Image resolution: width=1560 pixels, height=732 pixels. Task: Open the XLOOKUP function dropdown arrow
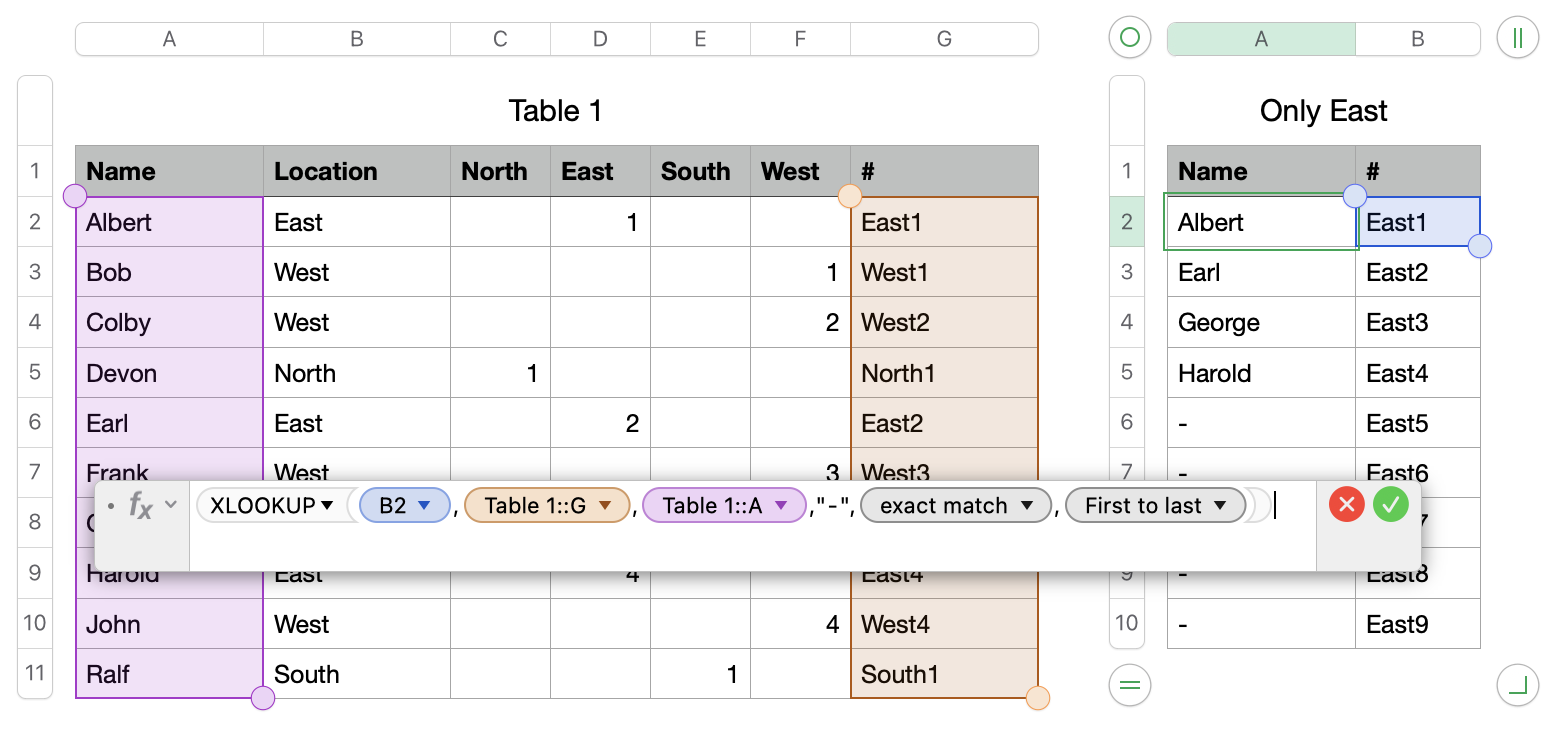(x=327, y=506)
